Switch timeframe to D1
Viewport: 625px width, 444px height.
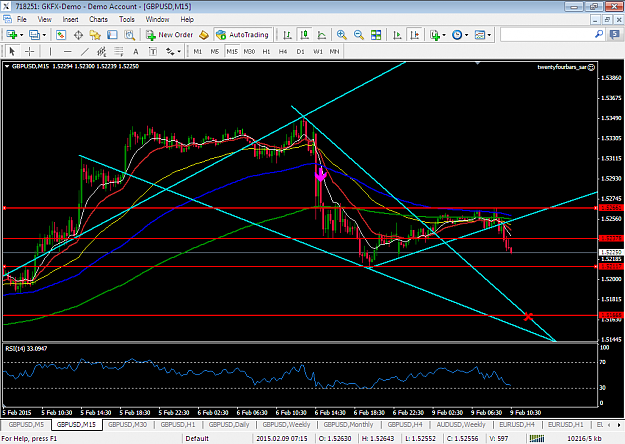(301, 51)
